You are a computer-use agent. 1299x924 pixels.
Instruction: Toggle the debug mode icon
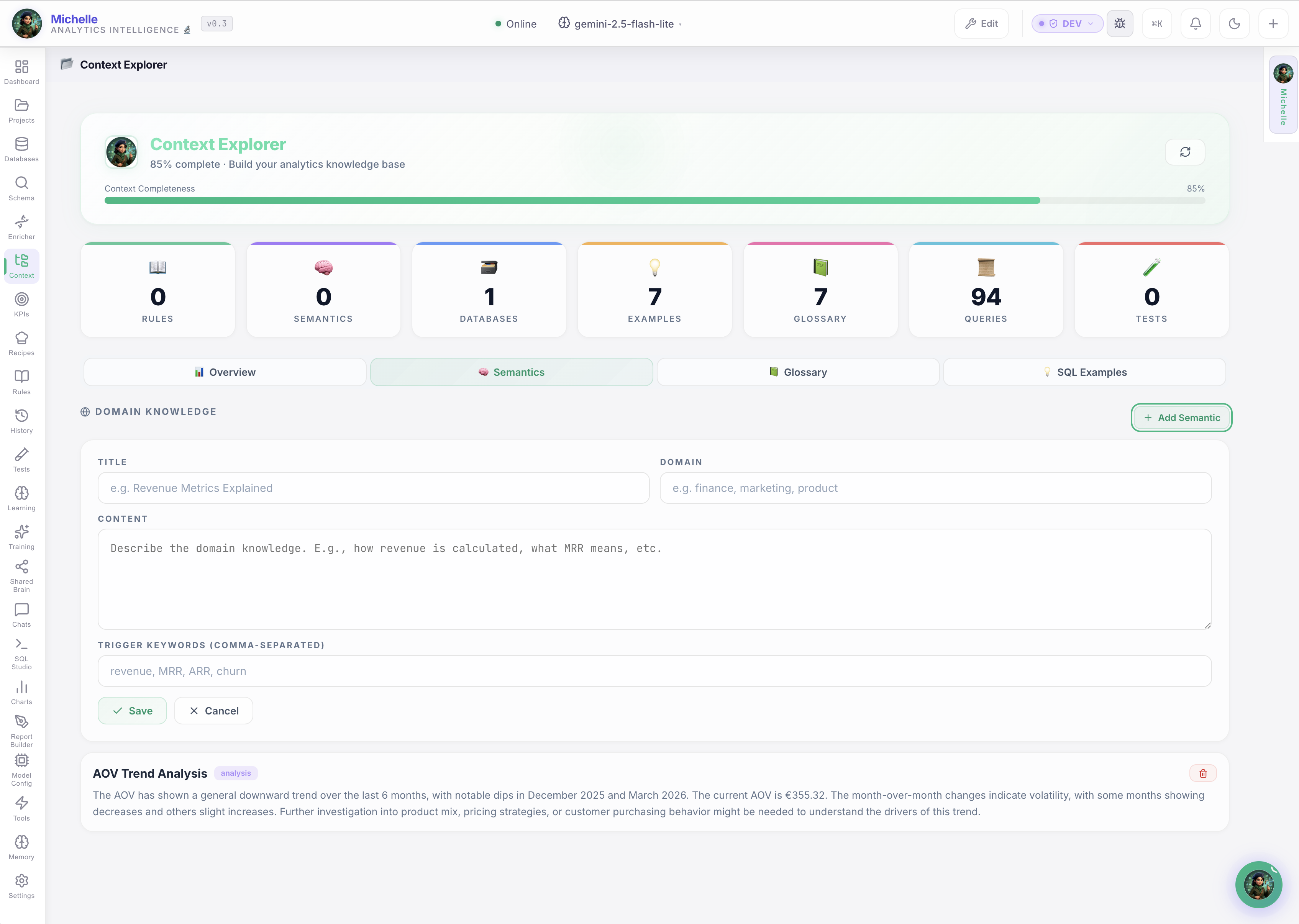tap(1119, 23)
